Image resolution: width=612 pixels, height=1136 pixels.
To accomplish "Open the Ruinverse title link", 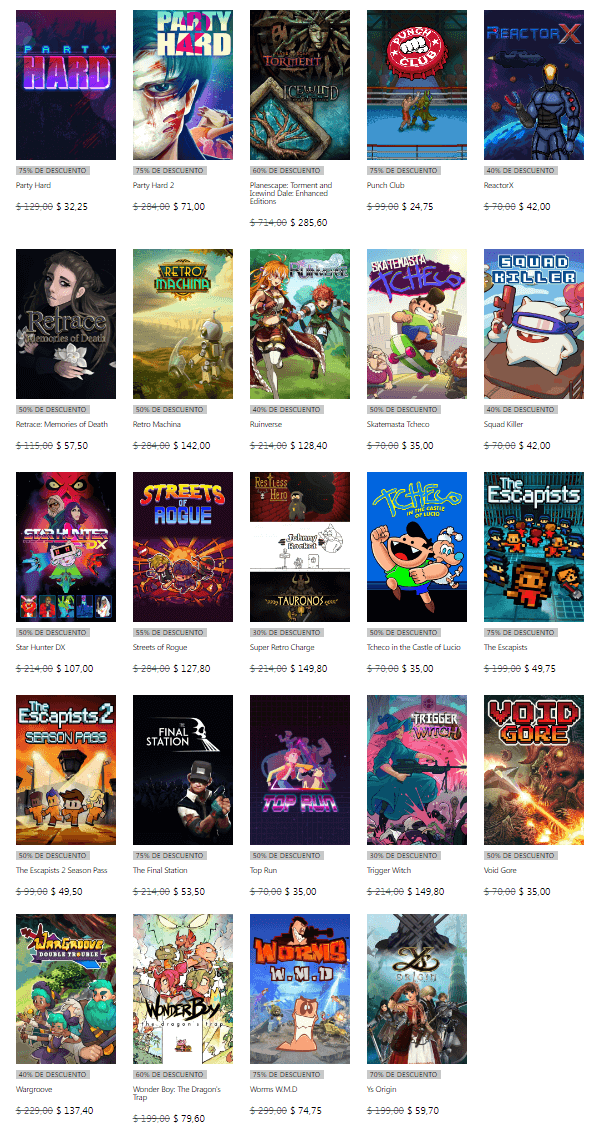I will tap(266, 425).
